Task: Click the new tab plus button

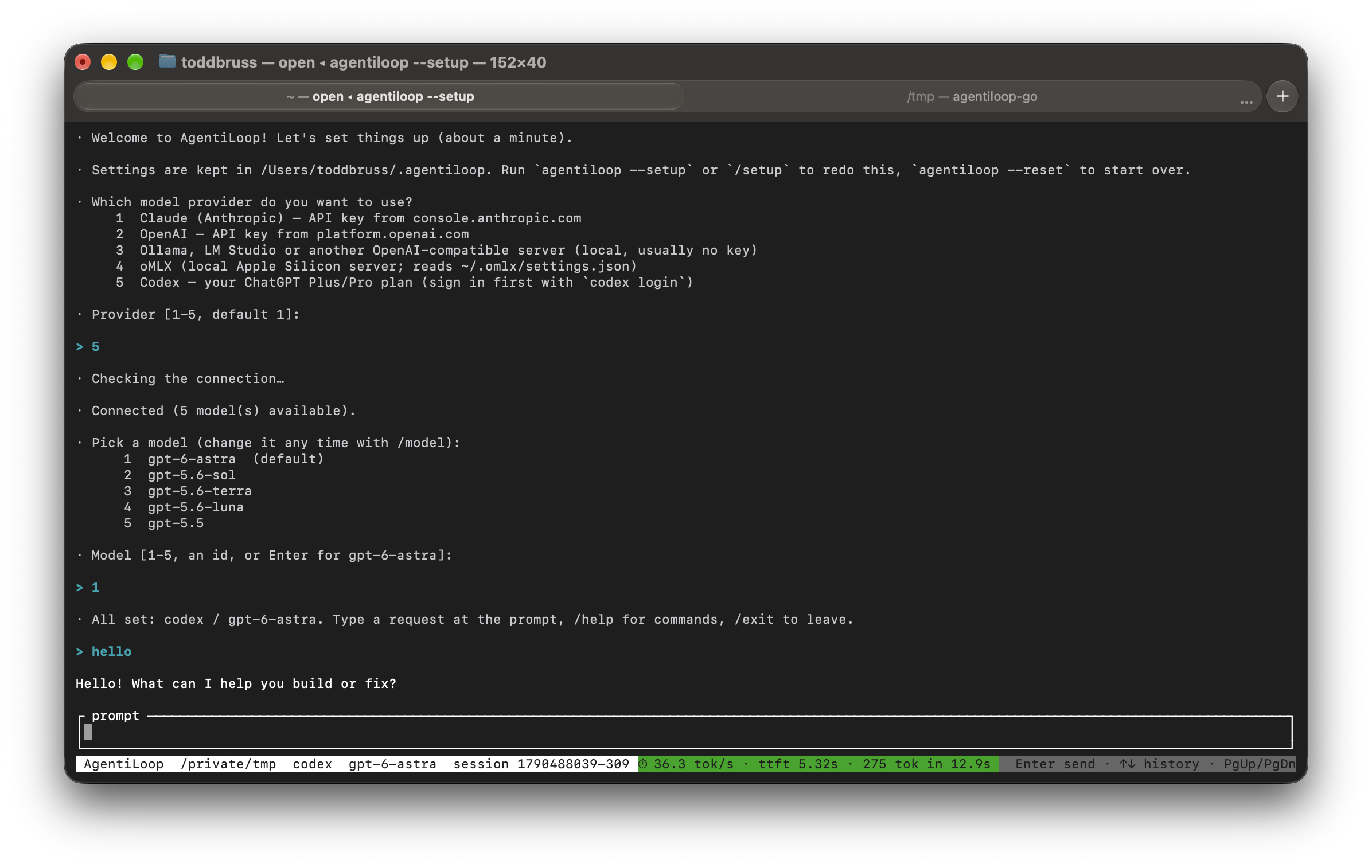Action: click(1283, 96)
